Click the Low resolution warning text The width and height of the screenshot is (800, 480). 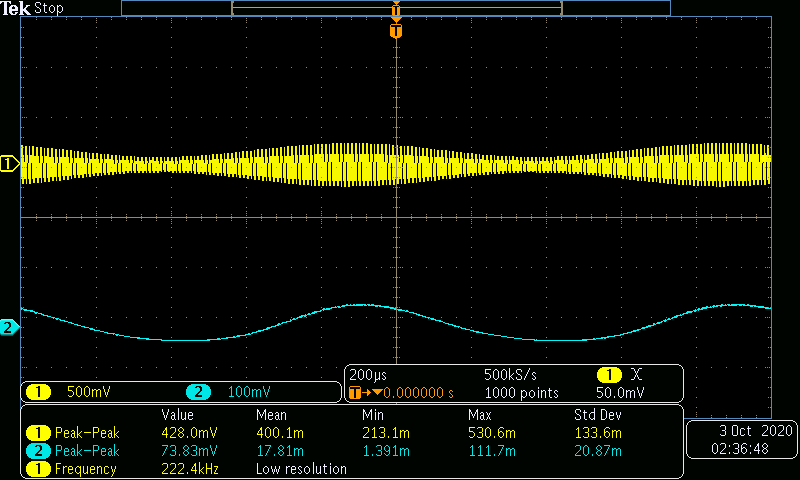pos(301,469)
